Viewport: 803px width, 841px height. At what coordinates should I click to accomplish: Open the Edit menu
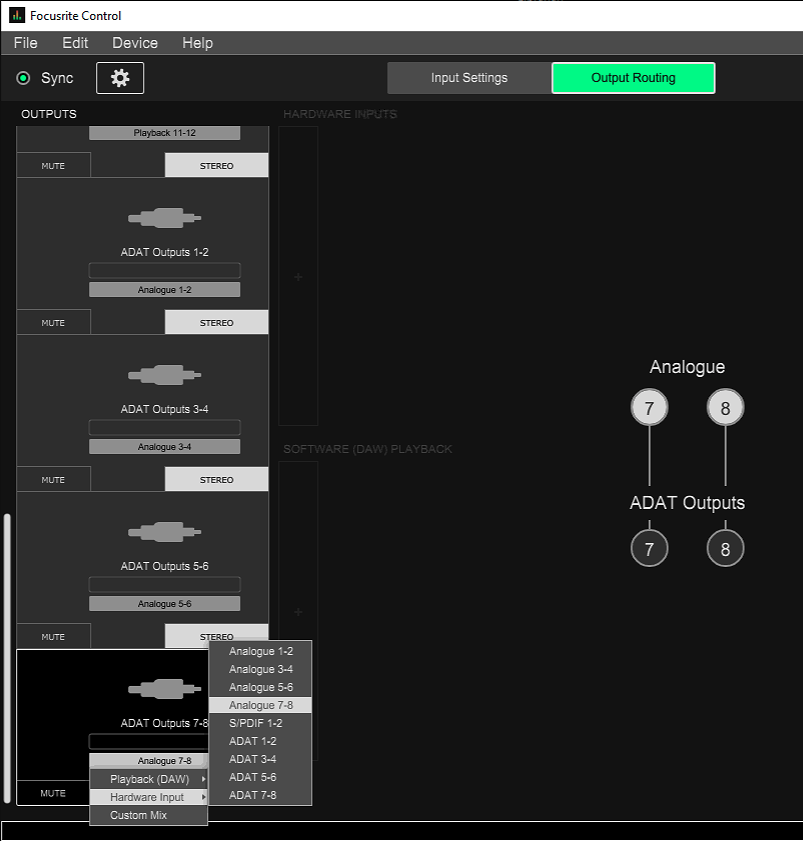pyautogui.click(x=75, y=43)
